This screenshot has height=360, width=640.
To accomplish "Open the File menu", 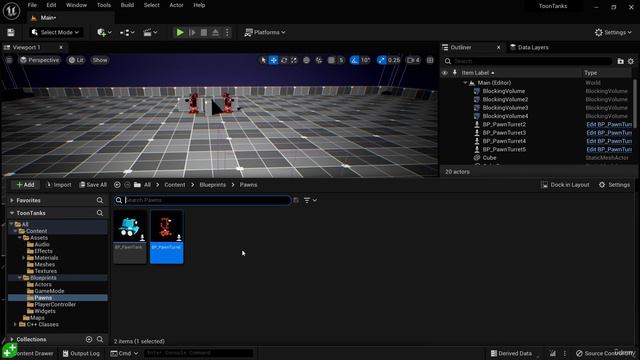I will (x=32, y=5).
